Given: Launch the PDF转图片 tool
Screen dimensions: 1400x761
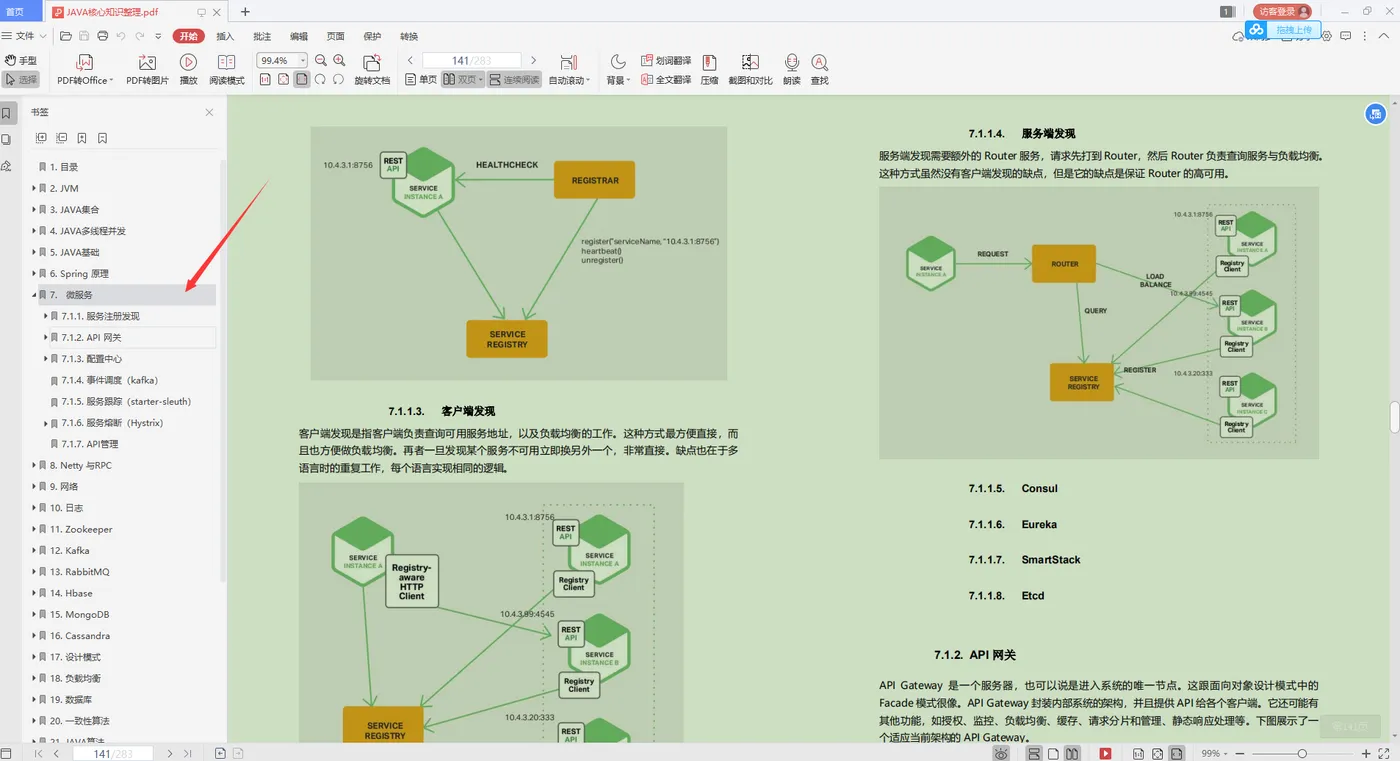Looking at the screenshot, I should (147, 69).
